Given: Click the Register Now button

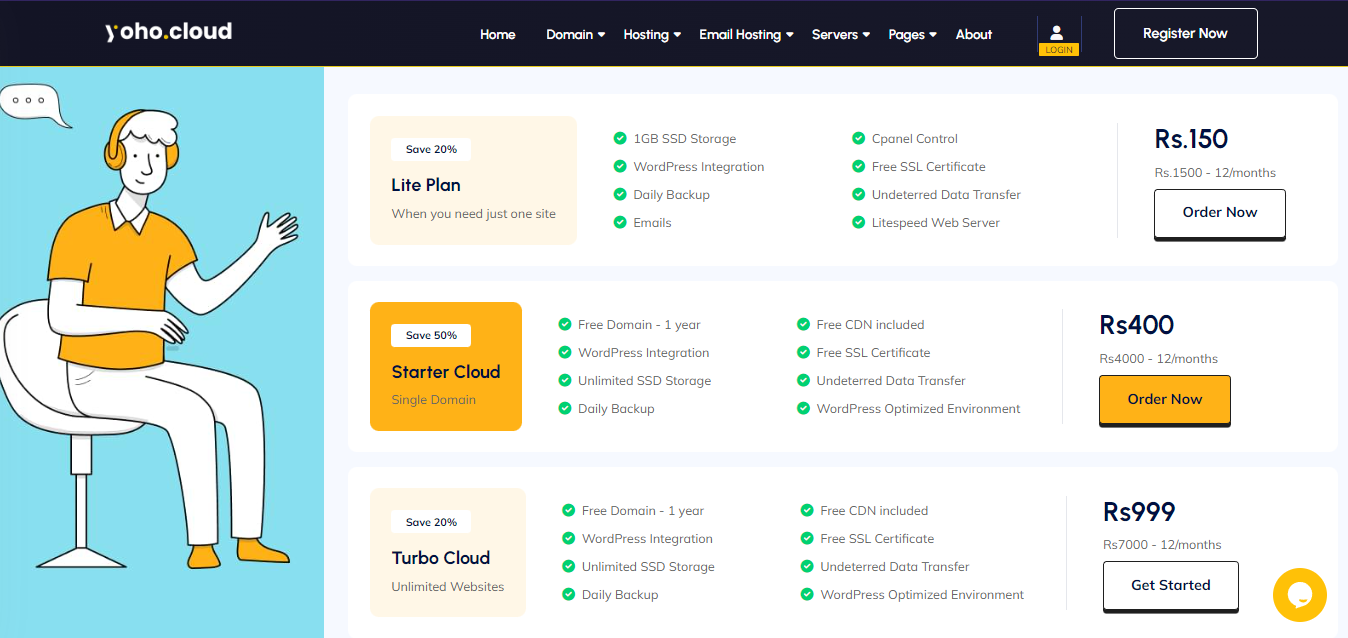Looking at the screenshot, I should (x=1185, y=34).
